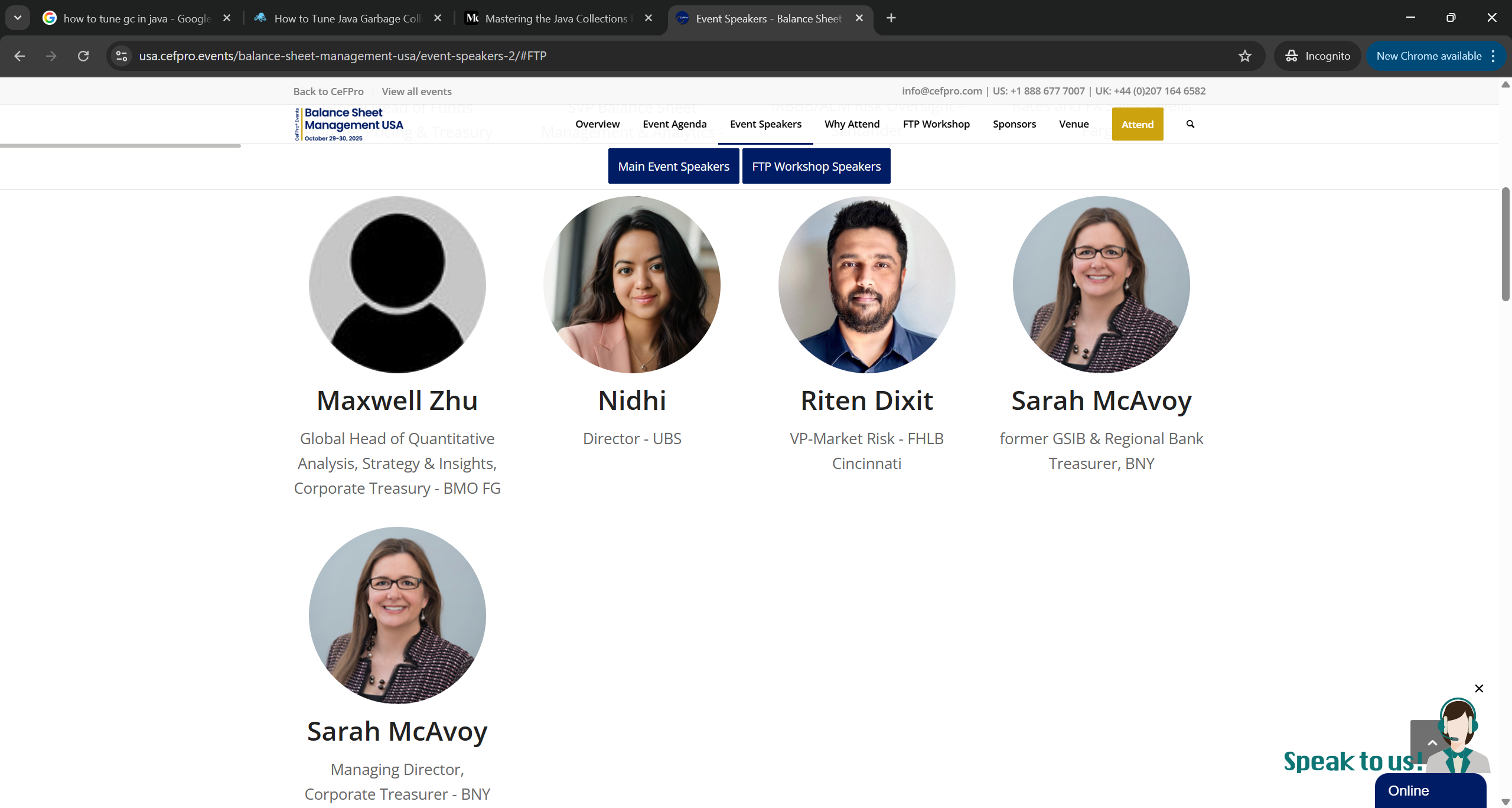This screenshot has width=1512, height=808.
Task: Open the Balance Sheet Management USA logo
Action: tap(349, 124)
